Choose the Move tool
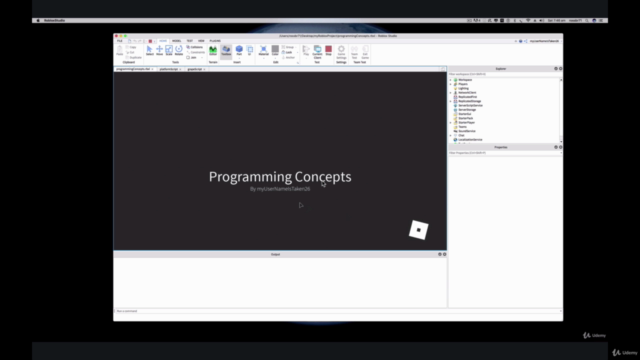Screen dimensions: 640x360 pos(159,51)
